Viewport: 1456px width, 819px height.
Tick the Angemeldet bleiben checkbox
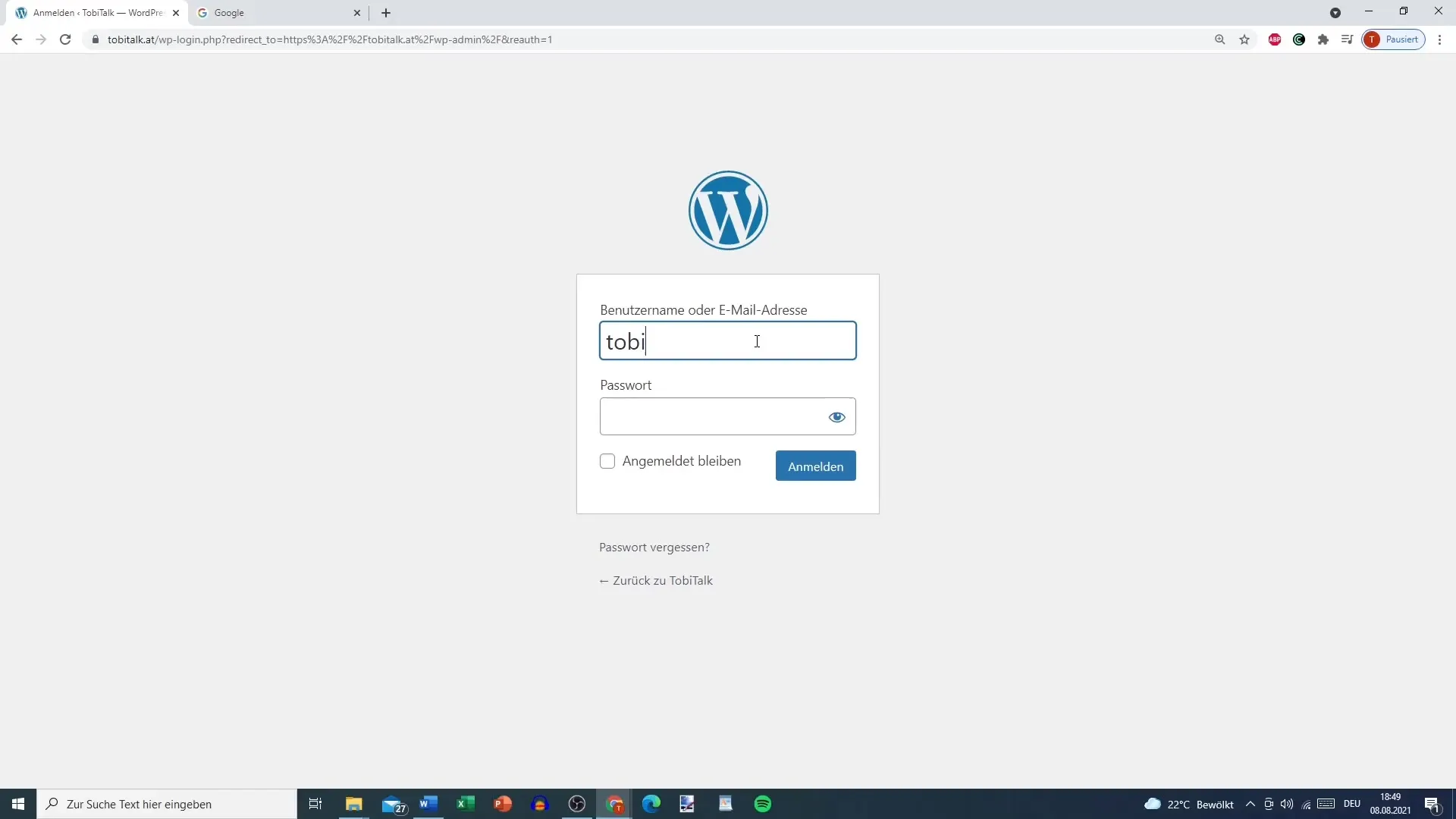pyautogui.click(x=607, y=461)
